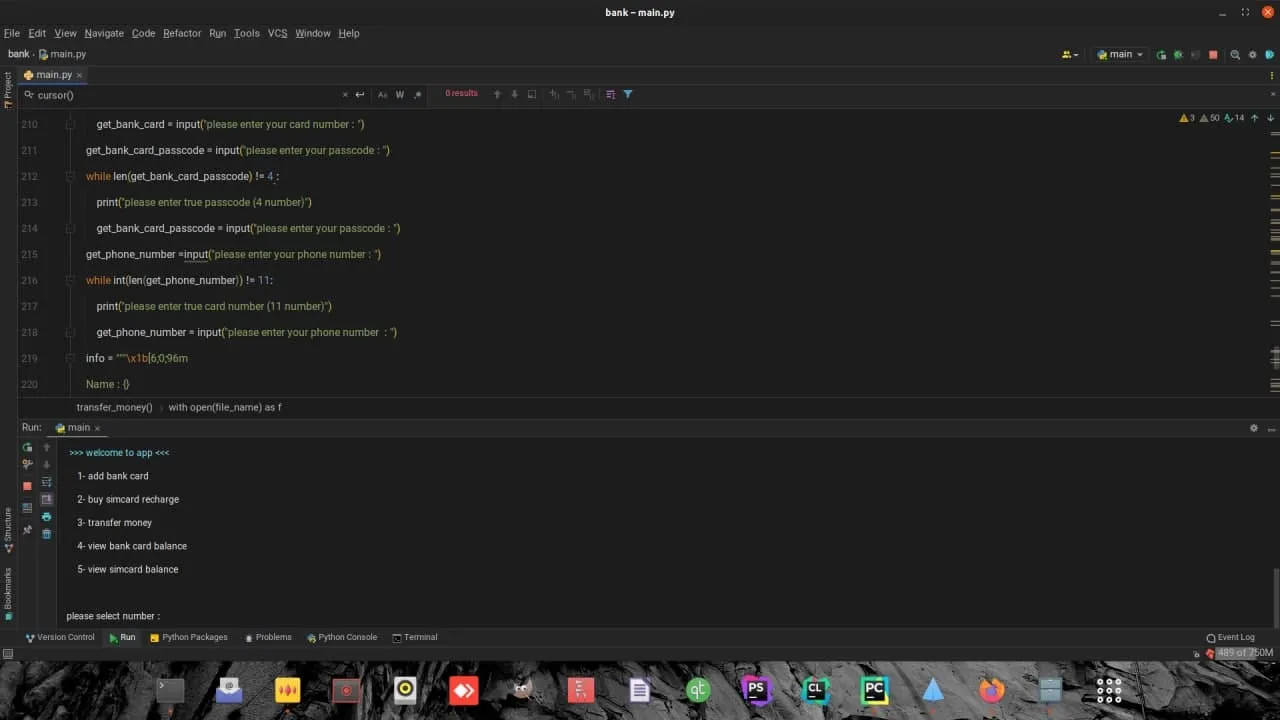Screen dimensions: 1280x720
Task: Open Python Console tool window
Action: click(x=342, y=637)
